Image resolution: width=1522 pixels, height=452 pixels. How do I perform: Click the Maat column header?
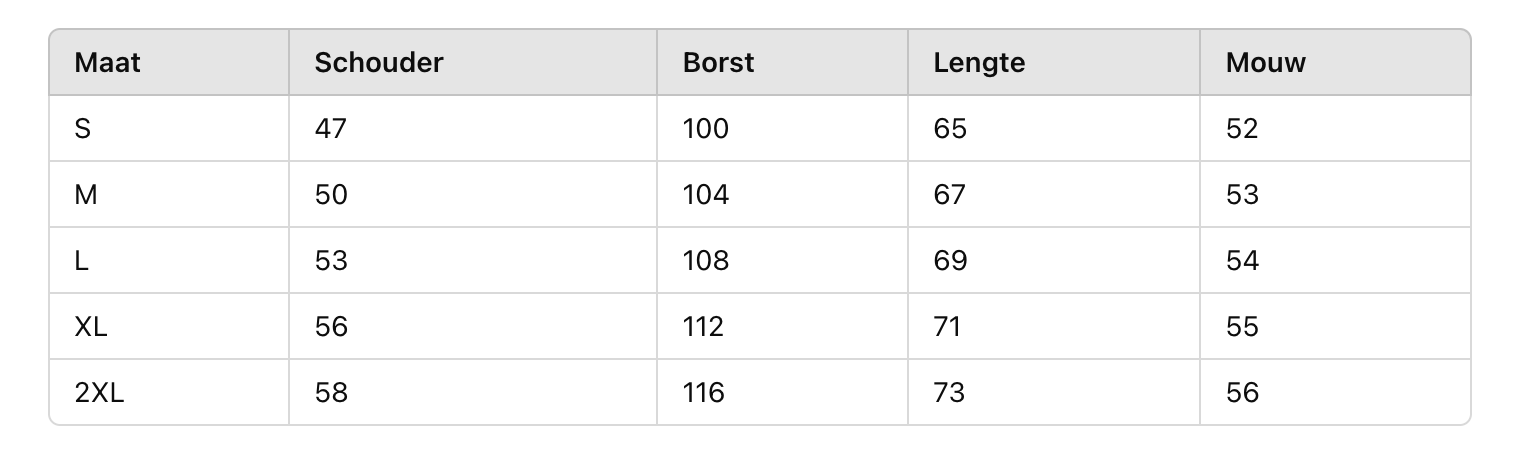(x=108, y=63)
